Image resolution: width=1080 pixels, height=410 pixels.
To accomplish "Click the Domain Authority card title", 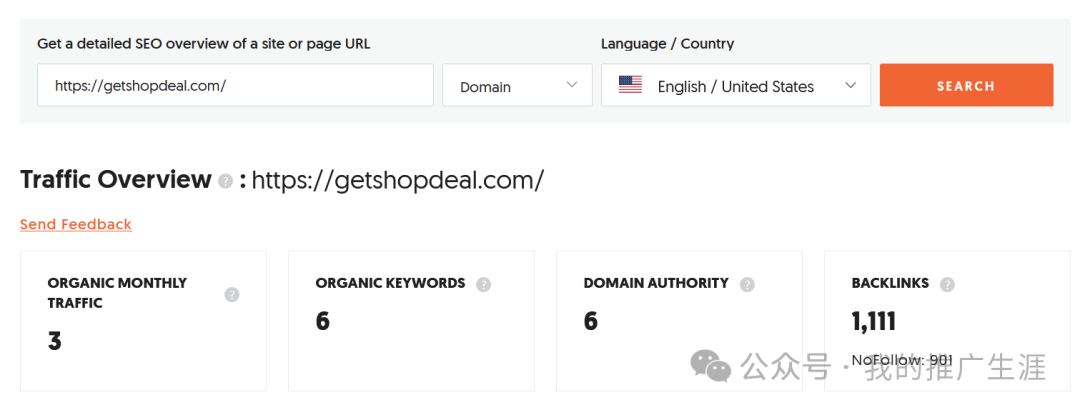I will tap(656, 283).
